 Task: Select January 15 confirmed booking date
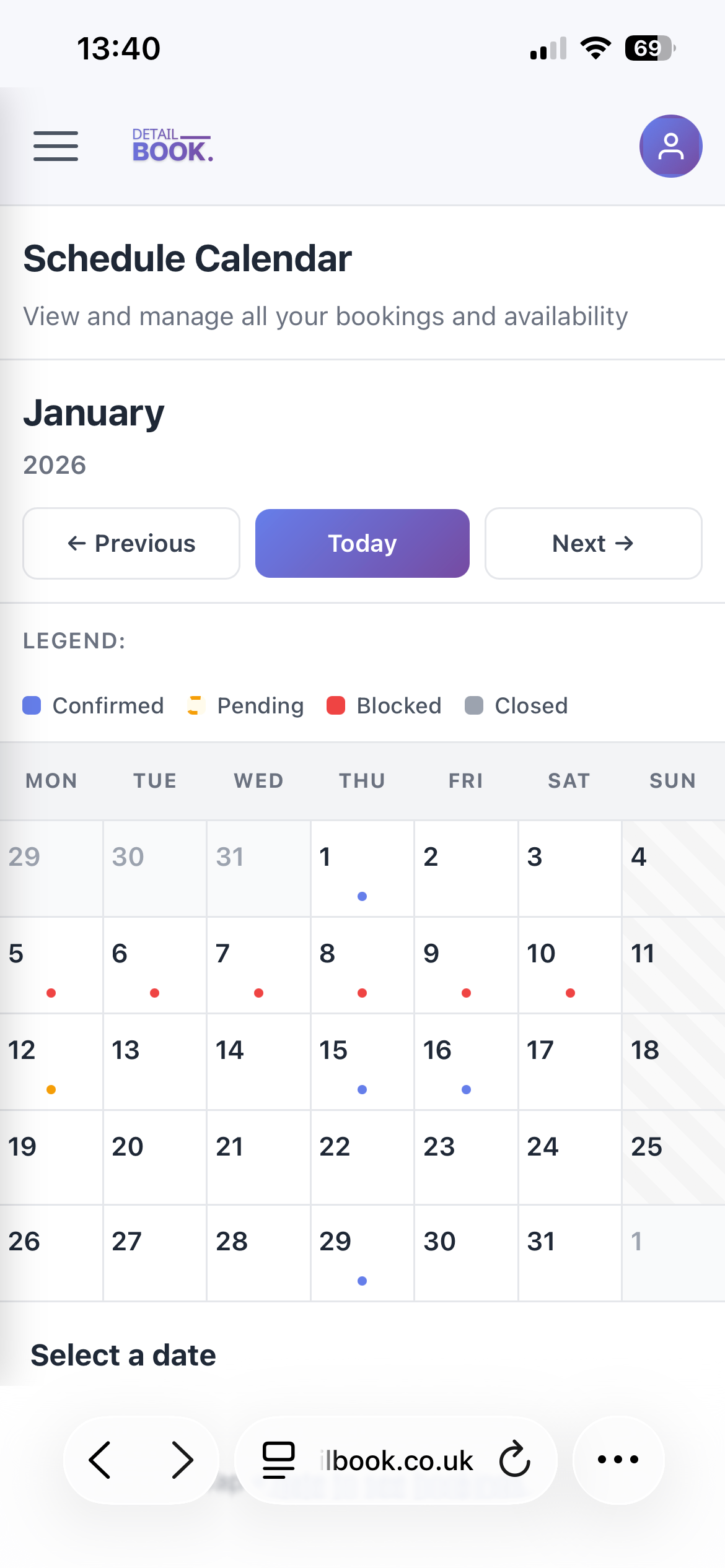pos(362,1062)
